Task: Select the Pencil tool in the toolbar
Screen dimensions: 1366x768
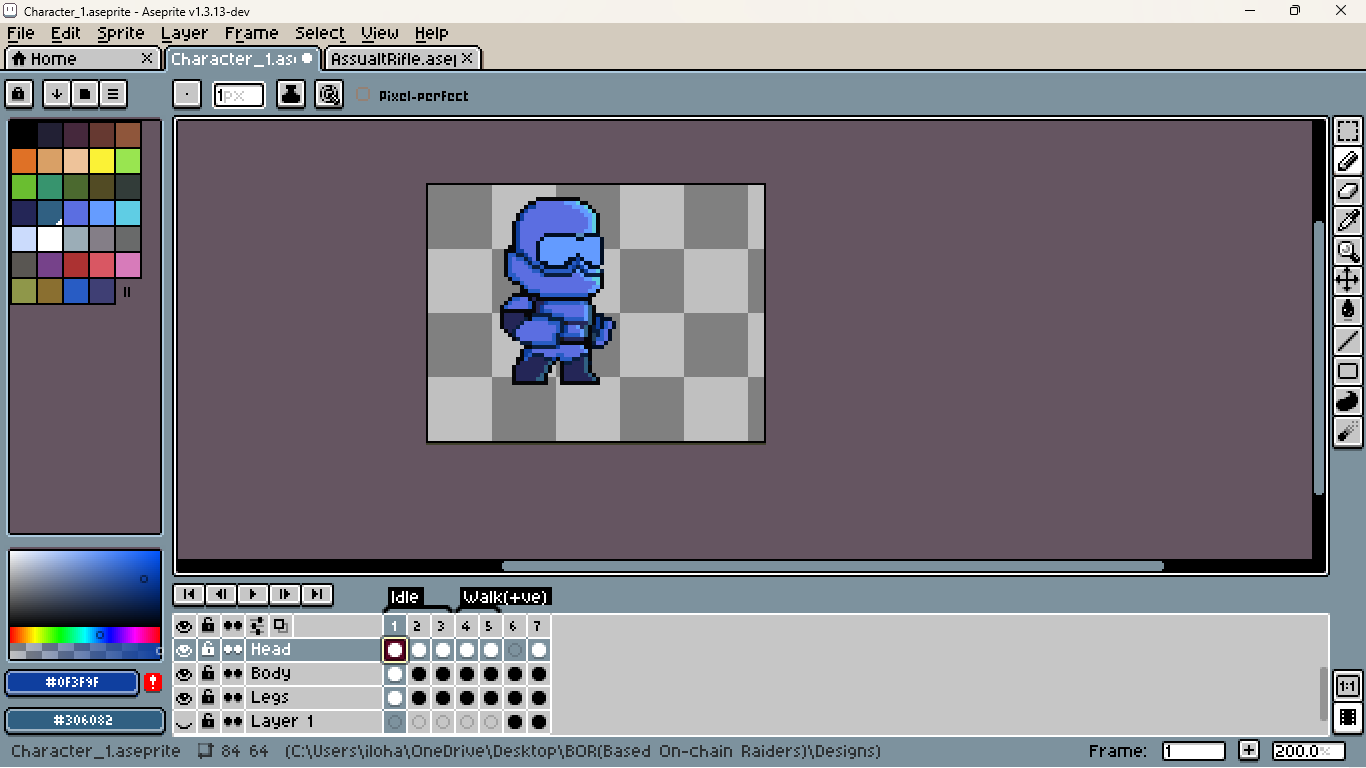Action: (x=1347, y=160)
